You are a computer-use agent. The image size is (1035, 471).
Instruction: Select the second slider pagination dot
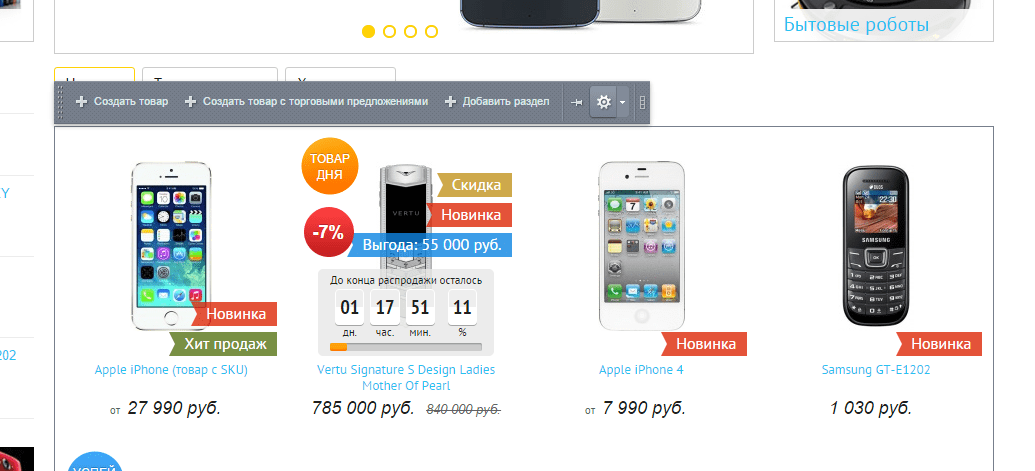click(389, 31)
